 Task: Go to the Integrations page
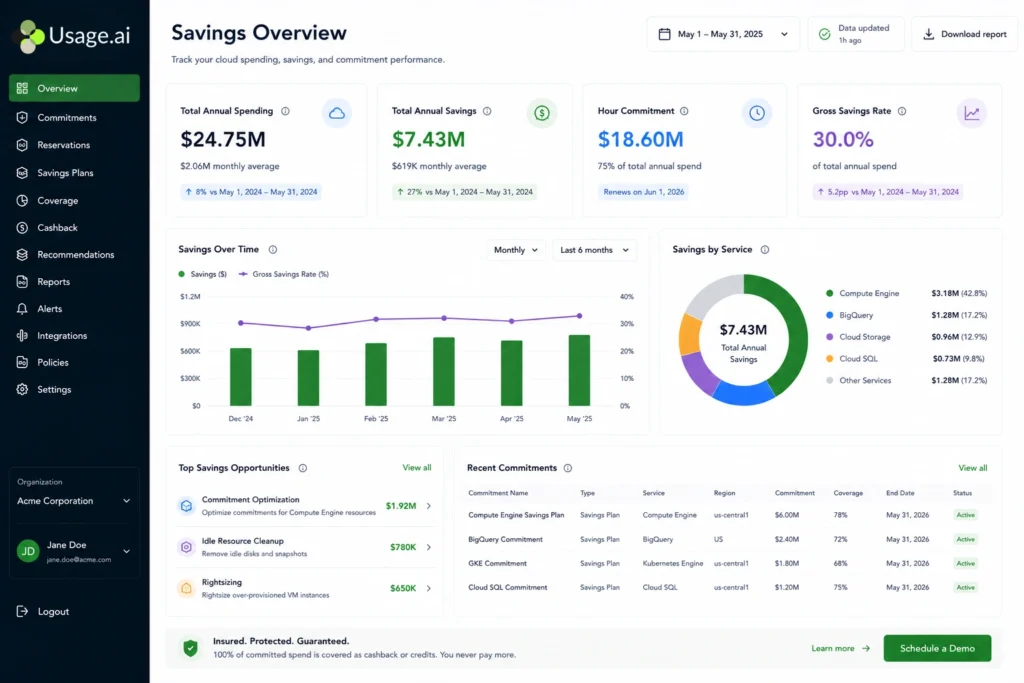pyautogui.click(x=74, y=336)
